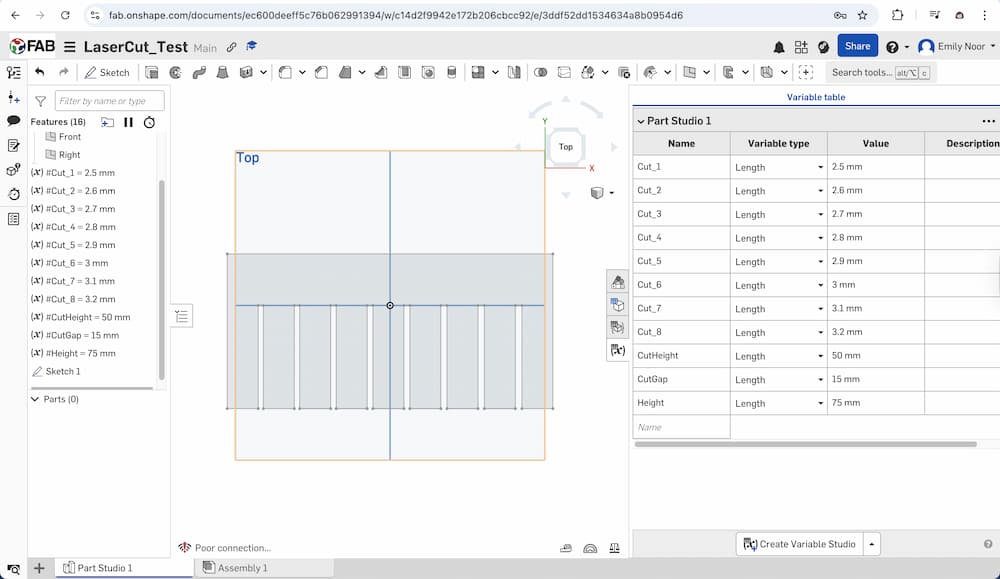Viewport: 1000px width, 579px height.
Task: Select the Thicken tool
Action: (246, 73)
